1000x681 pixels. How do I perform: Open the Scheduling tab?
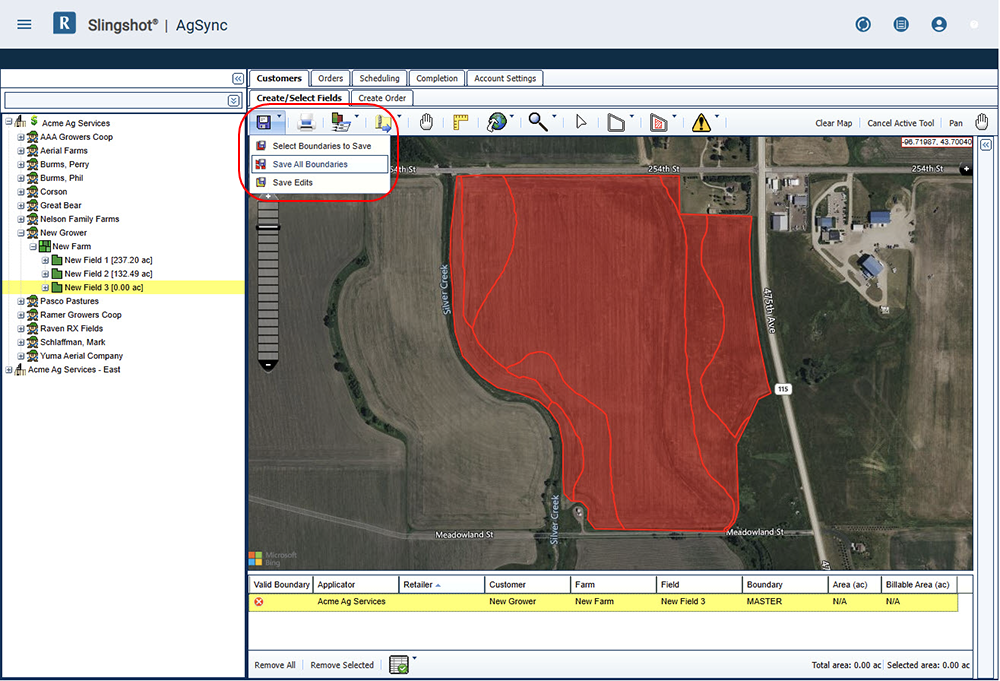tap(379, 78)
